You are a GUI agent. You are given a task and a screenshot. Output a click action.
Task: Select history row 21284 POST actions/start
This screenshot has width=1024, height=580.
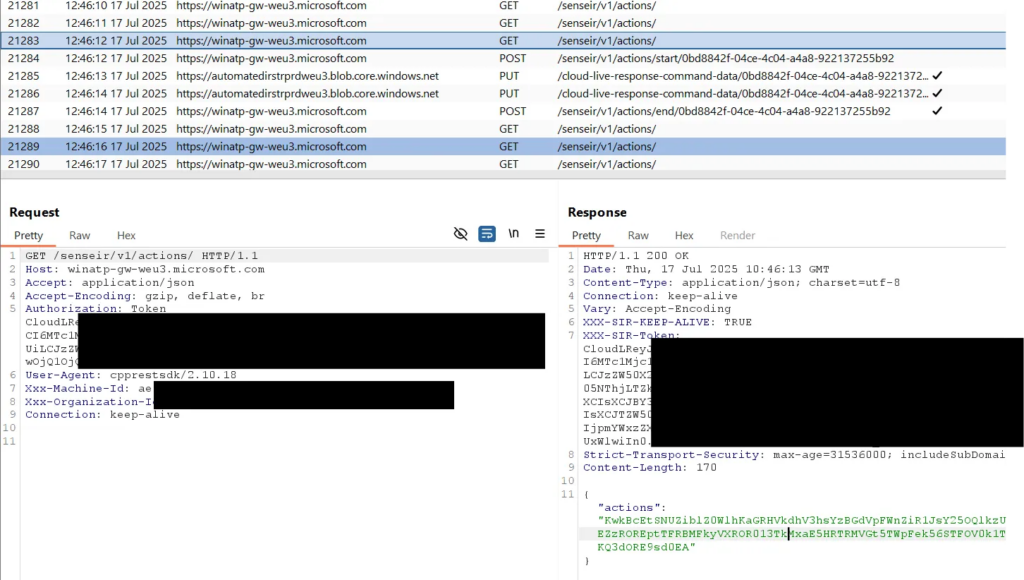(300, 58)
